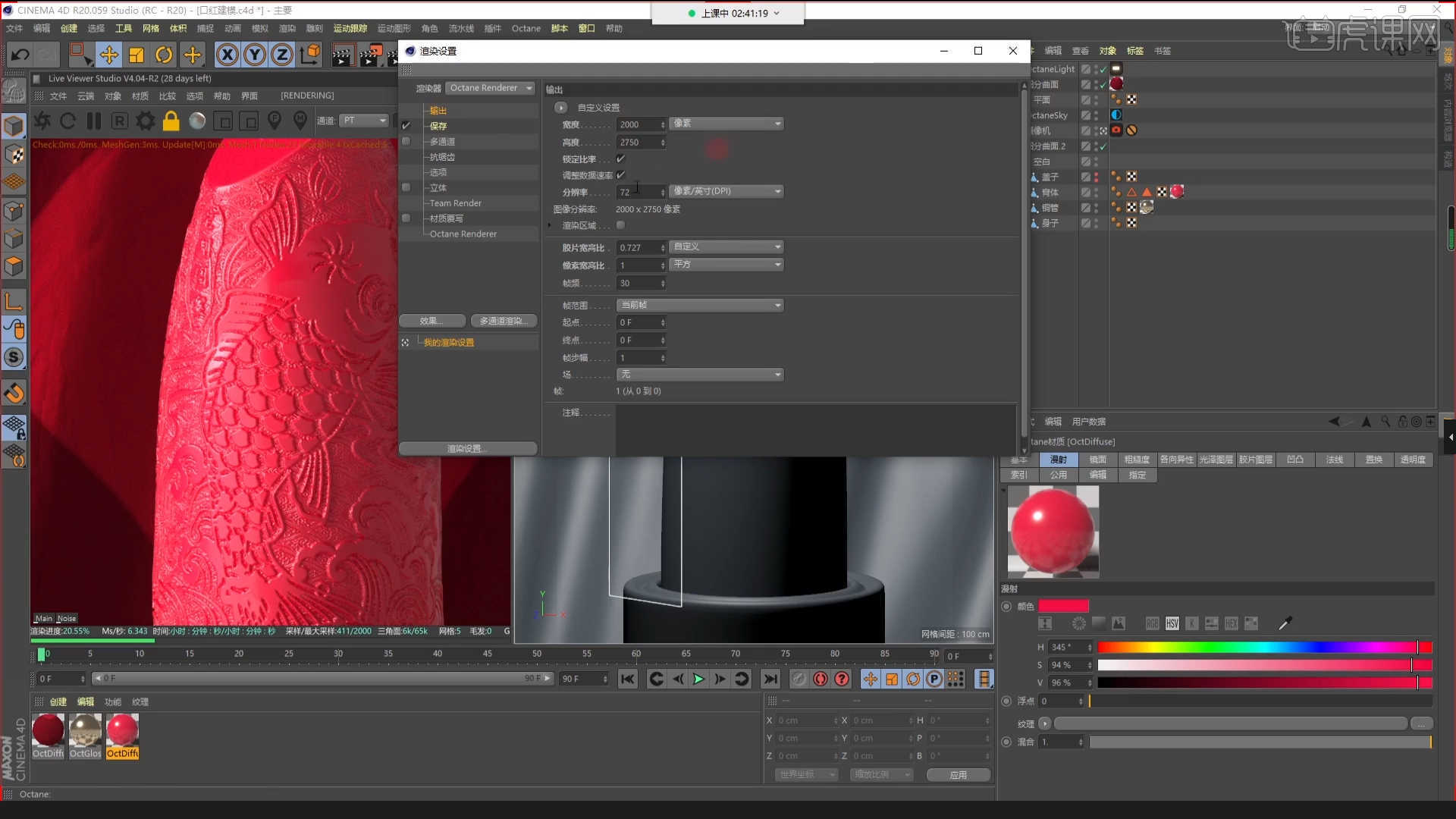Select the Rotate tool in top toolbar
Image resolution: width=1456 pixels, height=819 pixels.
(164, 55)
